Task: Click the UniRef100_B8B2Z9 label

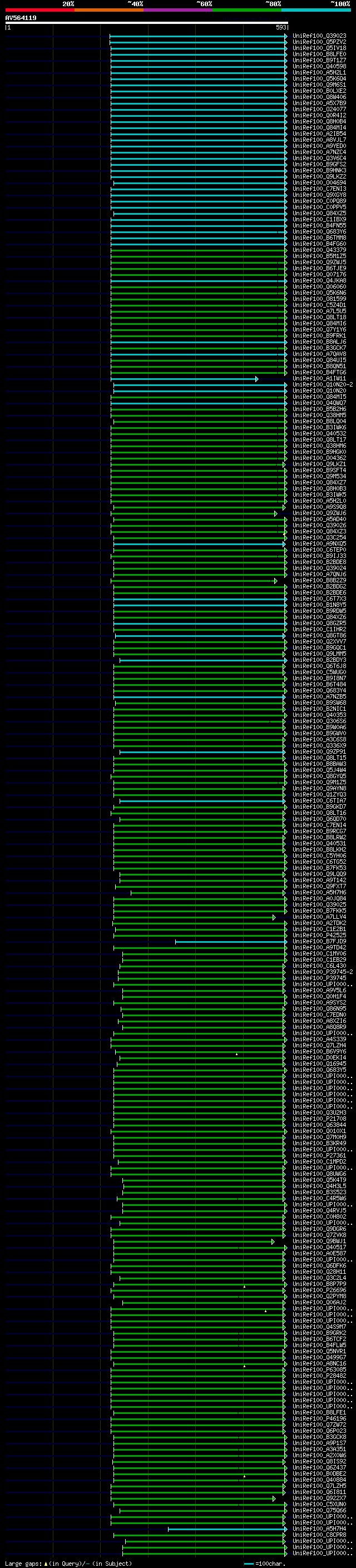Action: (x=319, y=581)
